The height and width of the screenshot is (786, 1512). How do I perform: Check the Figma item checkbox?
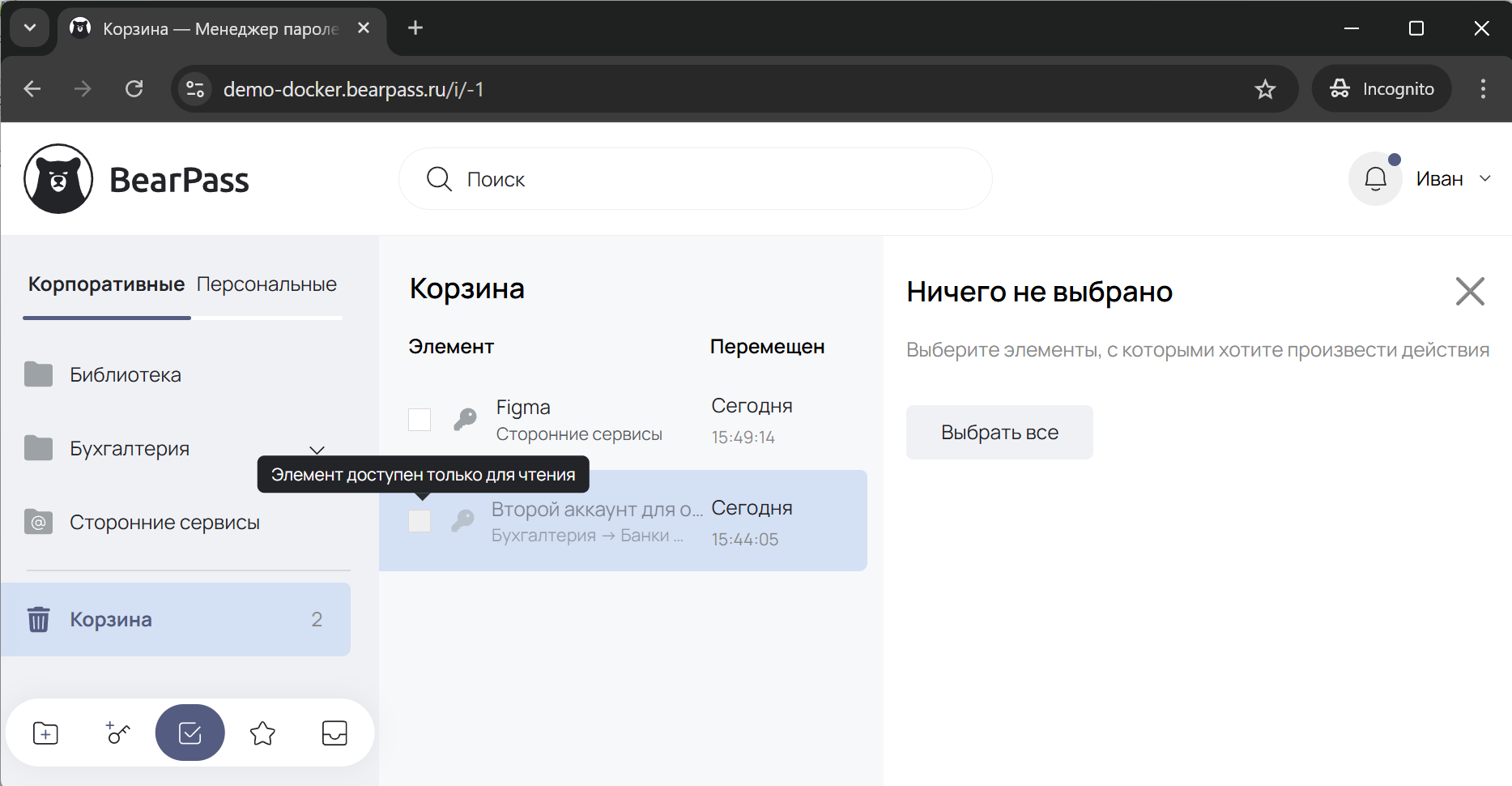[x=420, y=420]
